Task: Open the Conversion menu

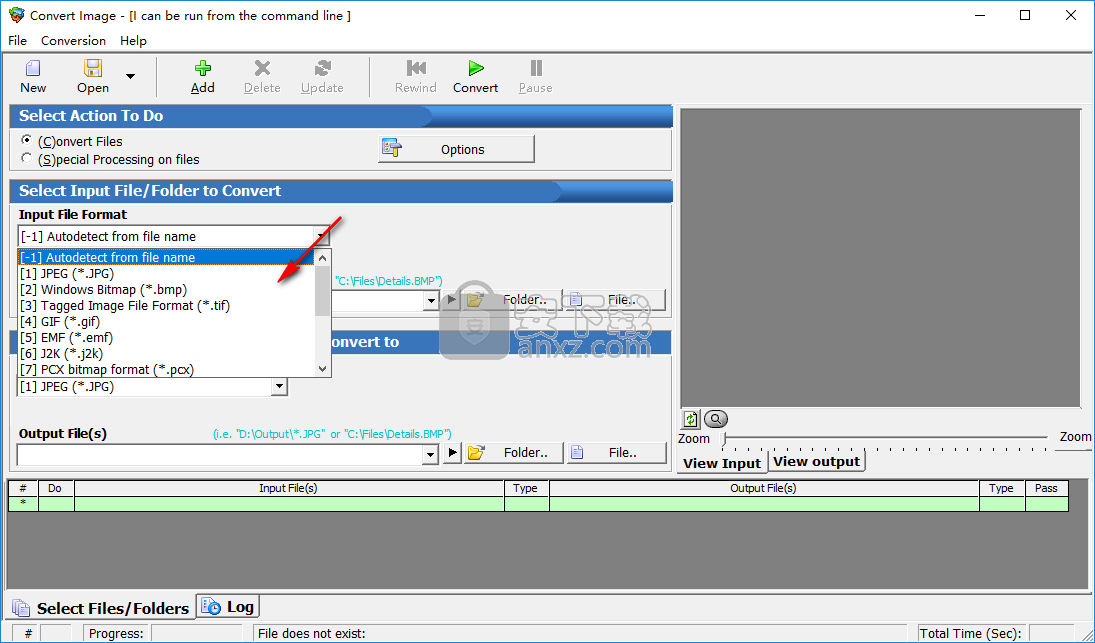Action: (x=73, y=41)
